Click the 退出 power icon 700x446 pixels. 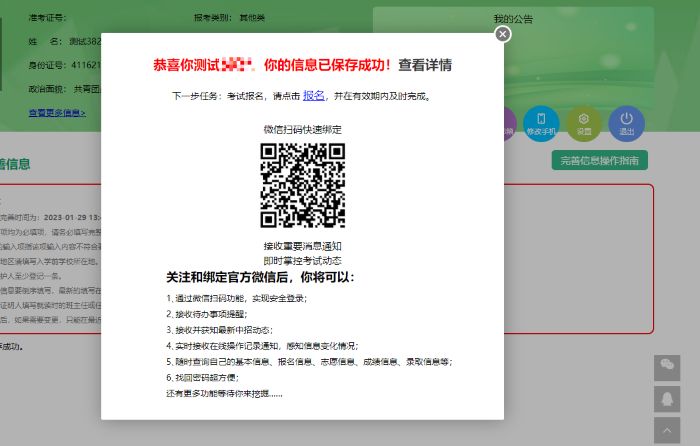pos(626,124)
